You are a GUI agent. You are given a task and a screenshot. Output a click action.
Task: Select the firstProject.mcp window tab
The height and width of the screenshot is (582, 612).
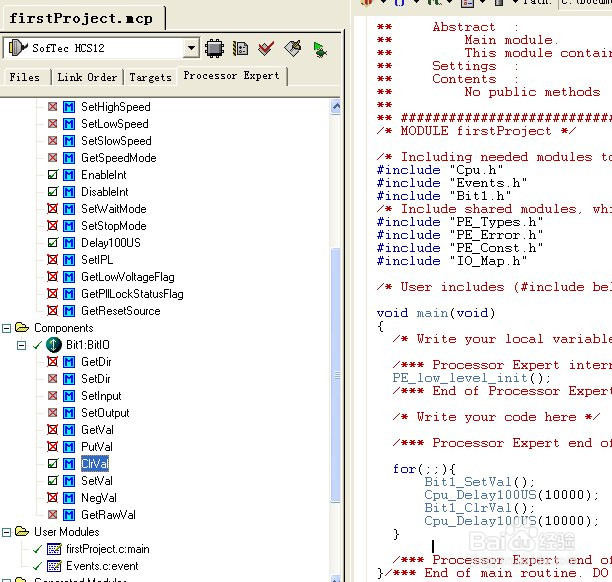click(x=81, y=18)
